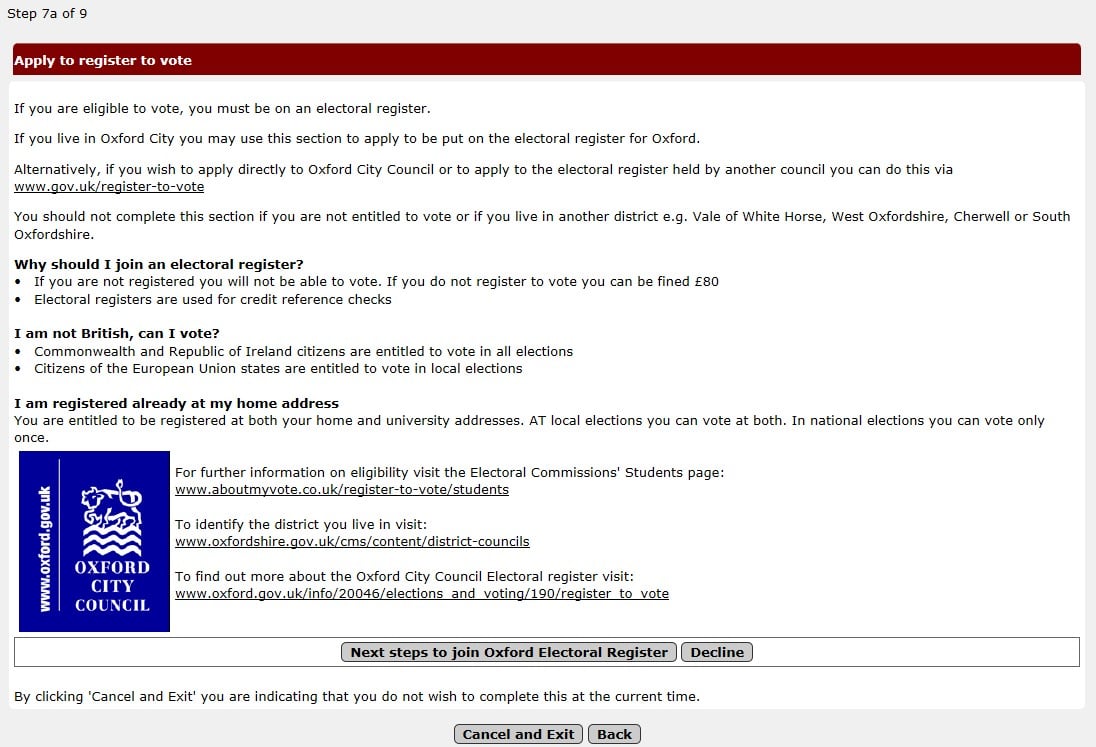The width and height of the screenshot is (1096, 747).
Task: Visit the aboutmyvote.co.uk students page link
Action: click(x=342, y=490)
